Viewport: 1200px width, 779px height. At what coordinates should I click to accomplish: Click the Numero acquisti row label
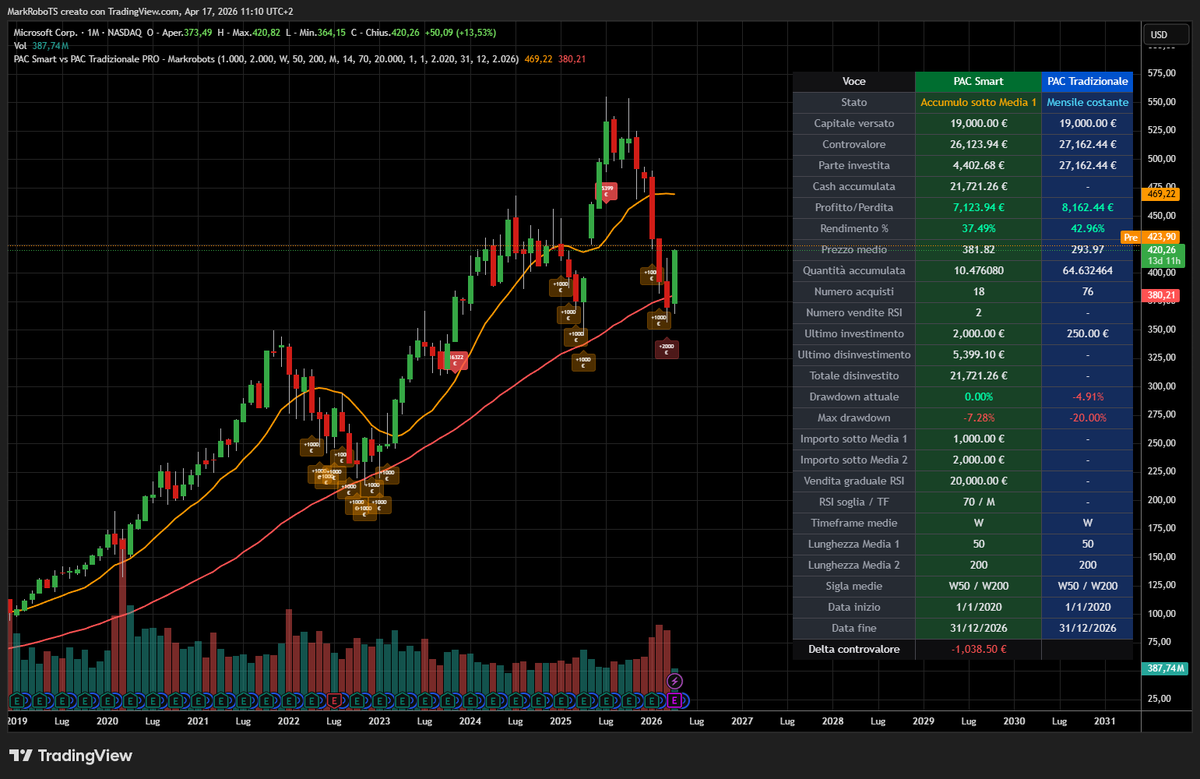coord(854,291)
